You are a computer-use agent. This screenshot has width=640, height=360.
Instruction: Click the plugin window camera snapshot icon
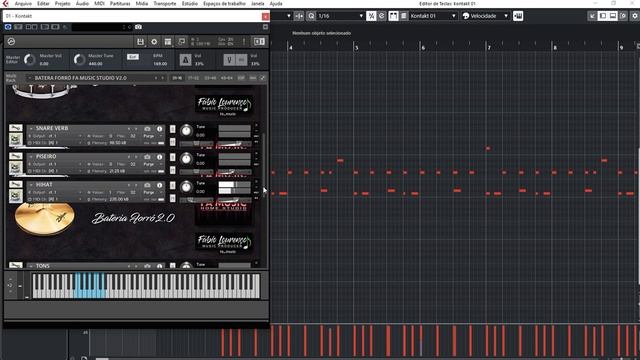click(138, 27)
